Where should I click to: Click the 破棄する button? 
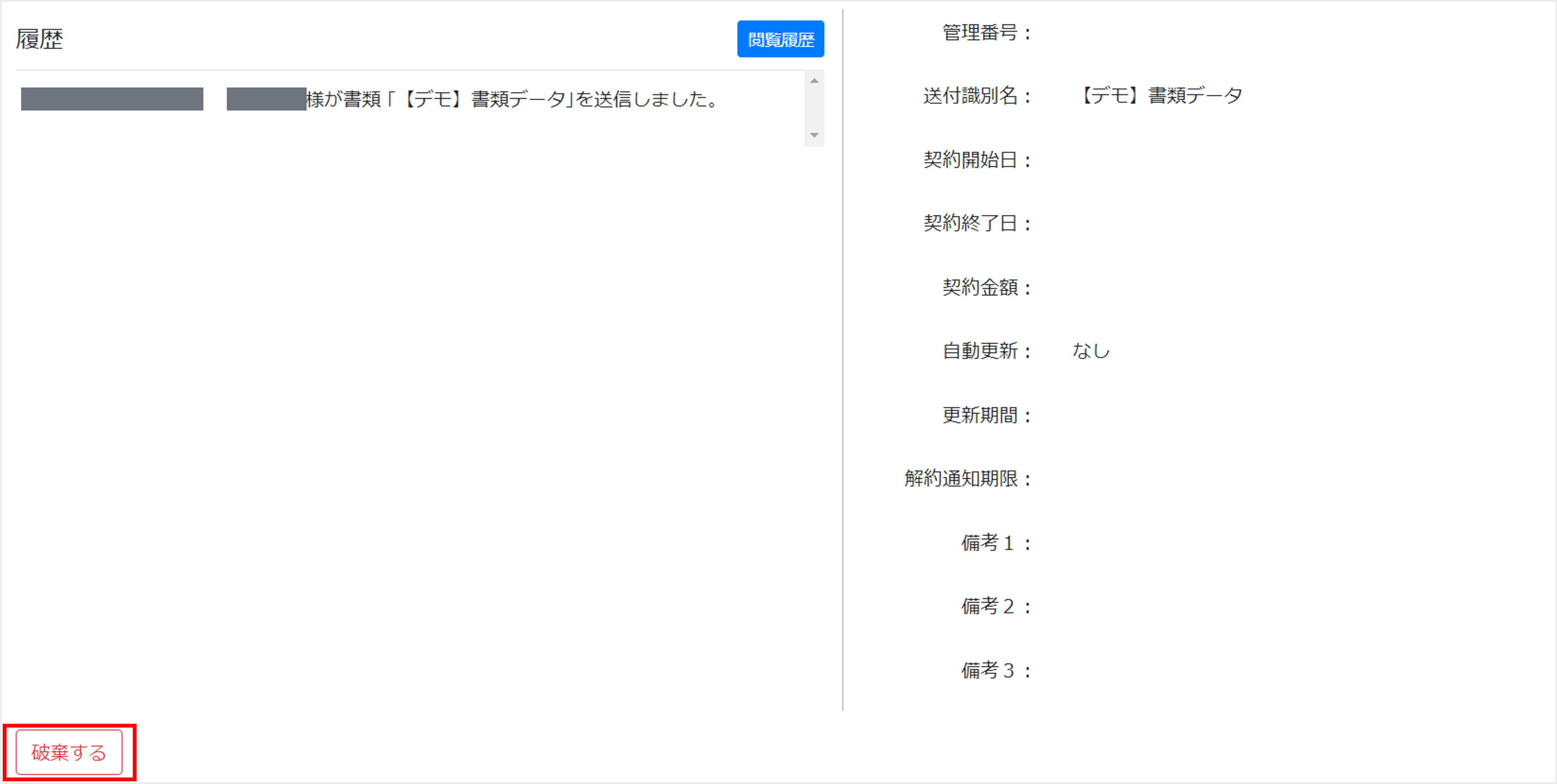pos(69,752)
